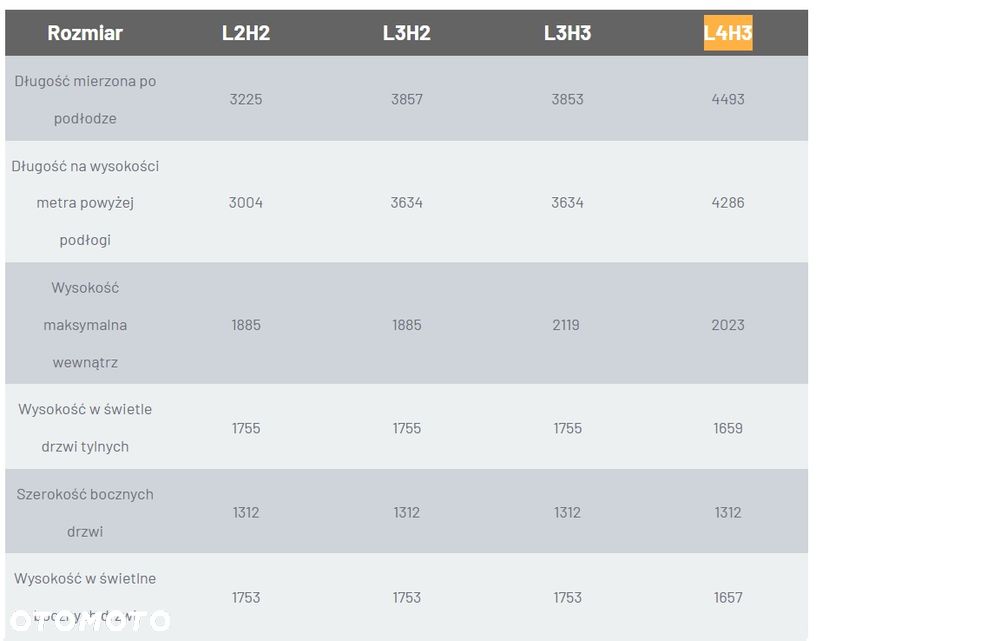The height and width of the screenshot is (641, 1000).
Task: Select the 2023 value under L4H3
Action: pyautogui.click(x=728, y=325)
